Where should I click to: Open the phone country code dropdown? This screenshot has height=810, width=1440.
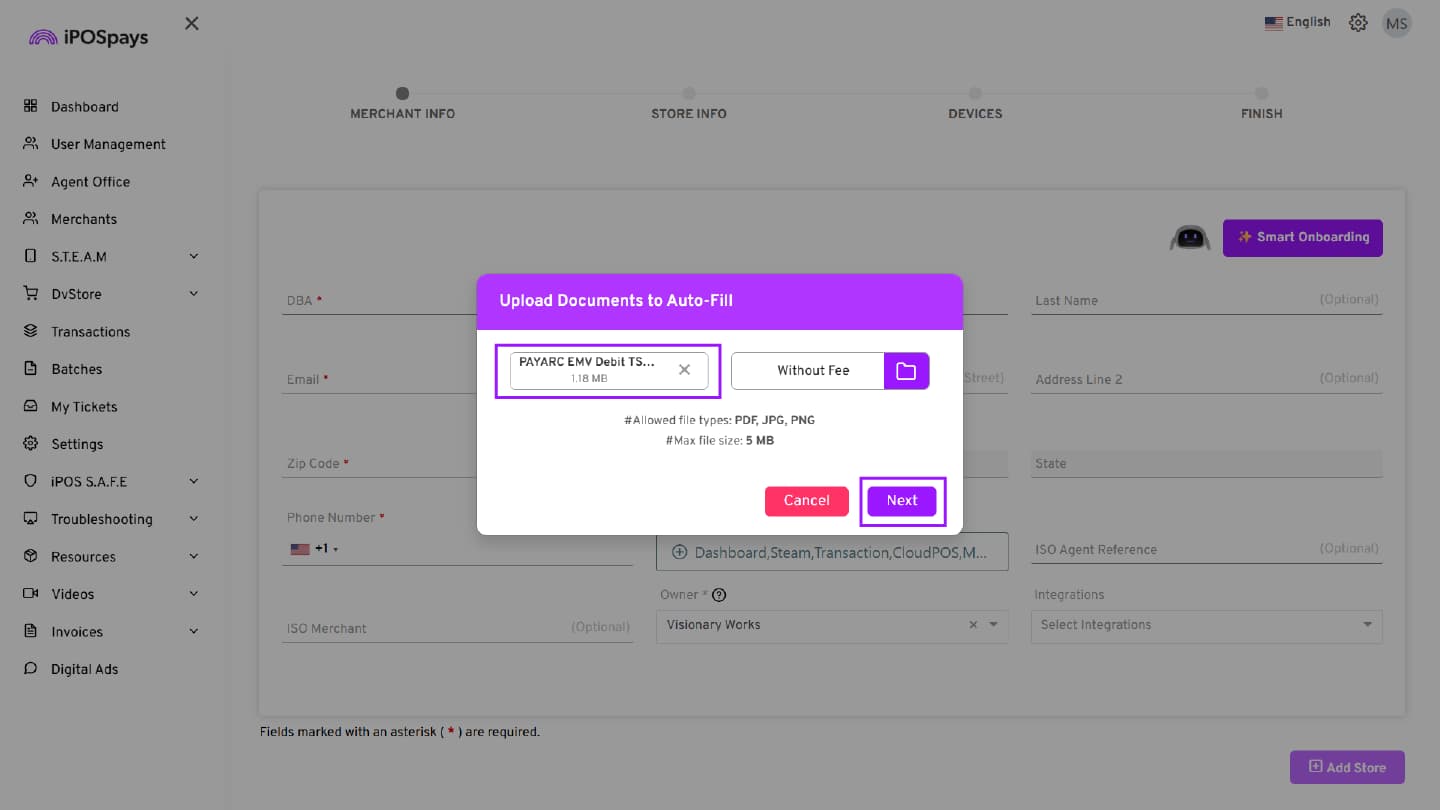314,549
